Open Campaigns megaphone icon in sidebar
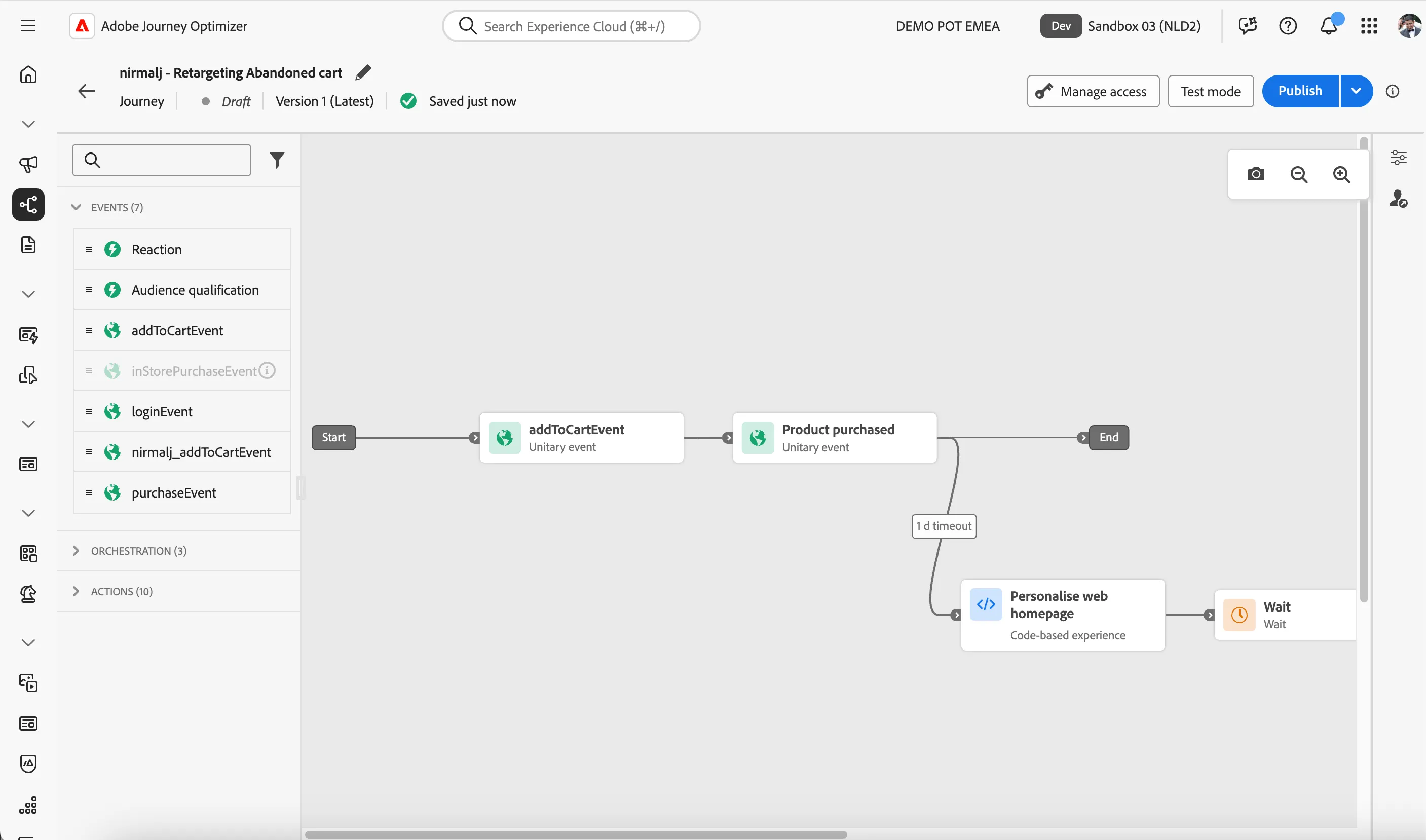This screenshot has height=840, width=1426. (28, 164)
